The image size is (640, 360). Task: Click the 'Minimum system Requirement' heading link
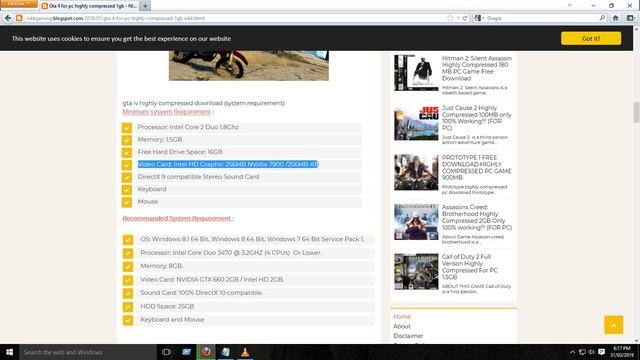coord(167,111)
